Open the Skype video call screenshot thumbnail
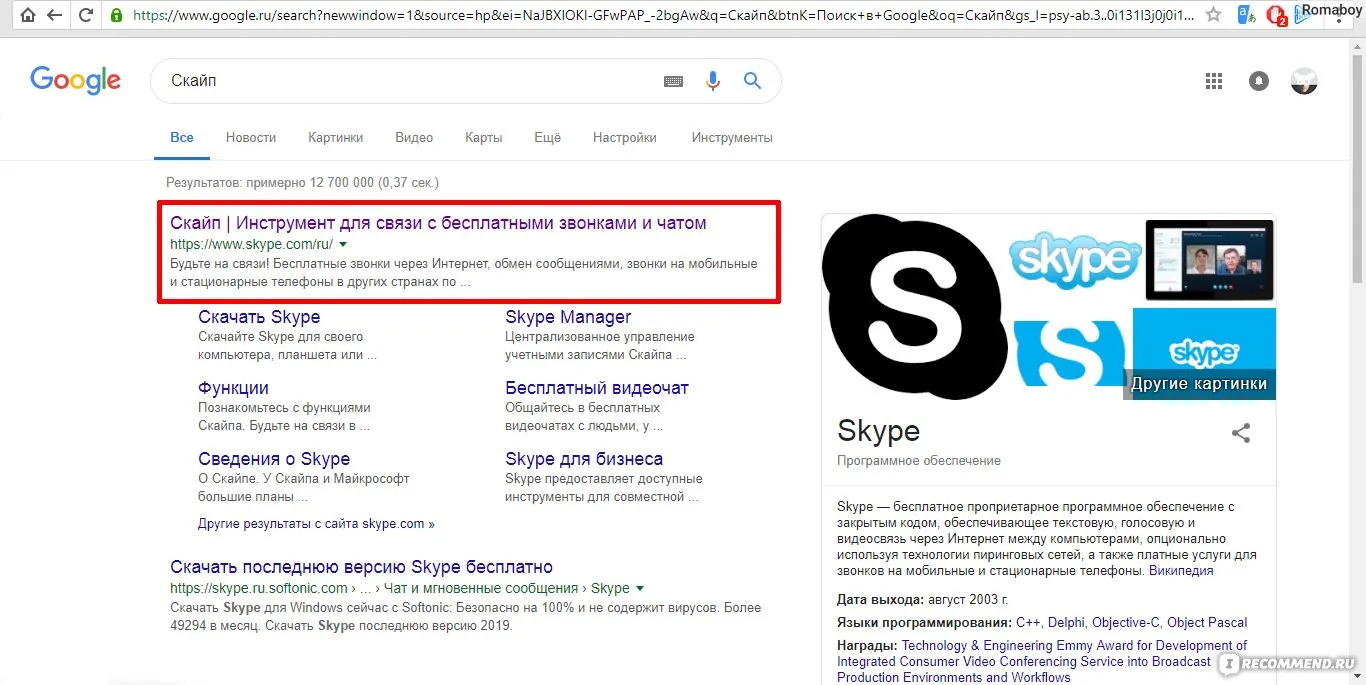 tap(1209, 260)
